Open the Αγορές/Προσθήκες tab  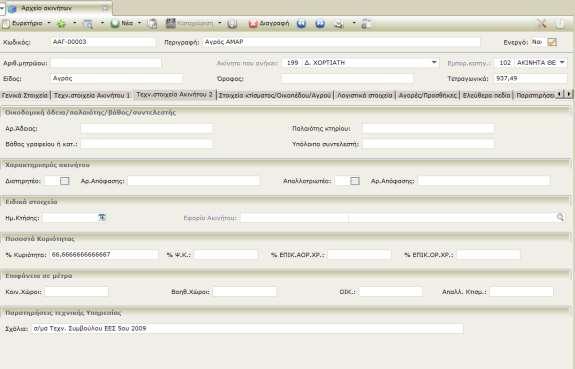428,95
